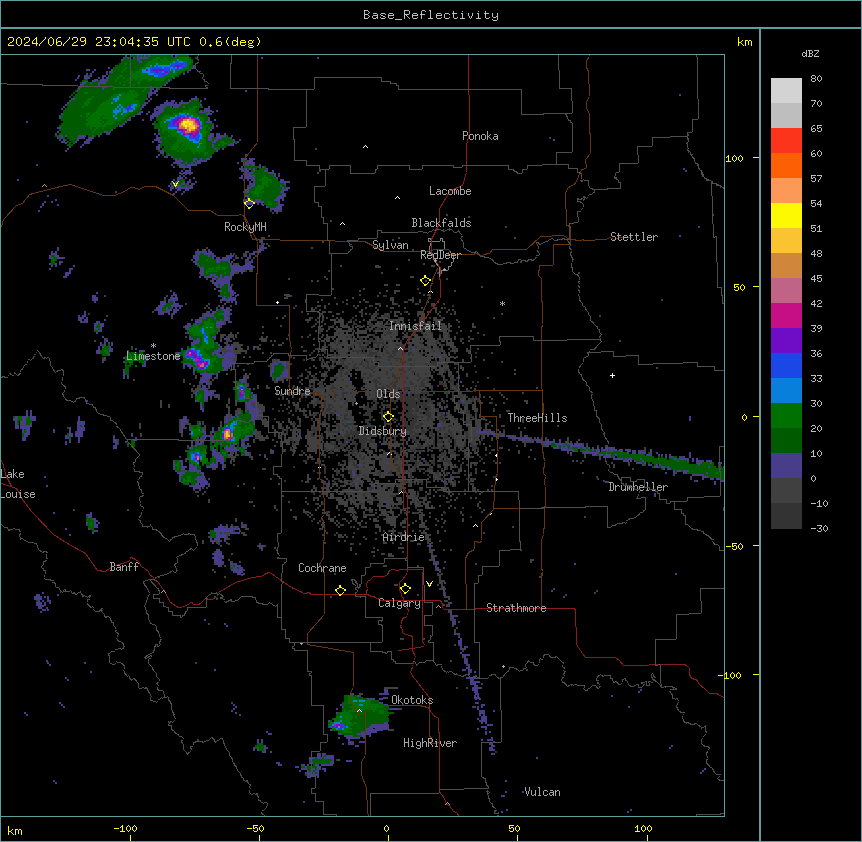Click the yellow V marker northwest of RockyMH

(x=175, y=184)
